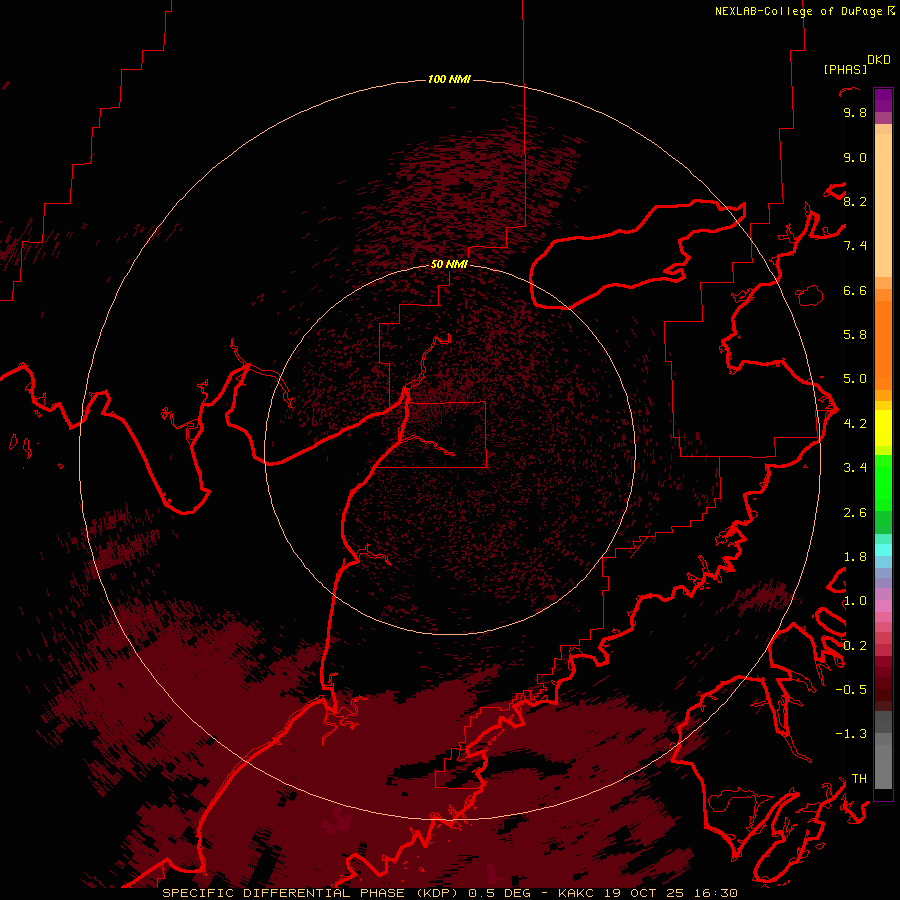Click the 1.0 scale value
Image resolution: width=900 pixels, height=900 pixels.
(855, 601)
